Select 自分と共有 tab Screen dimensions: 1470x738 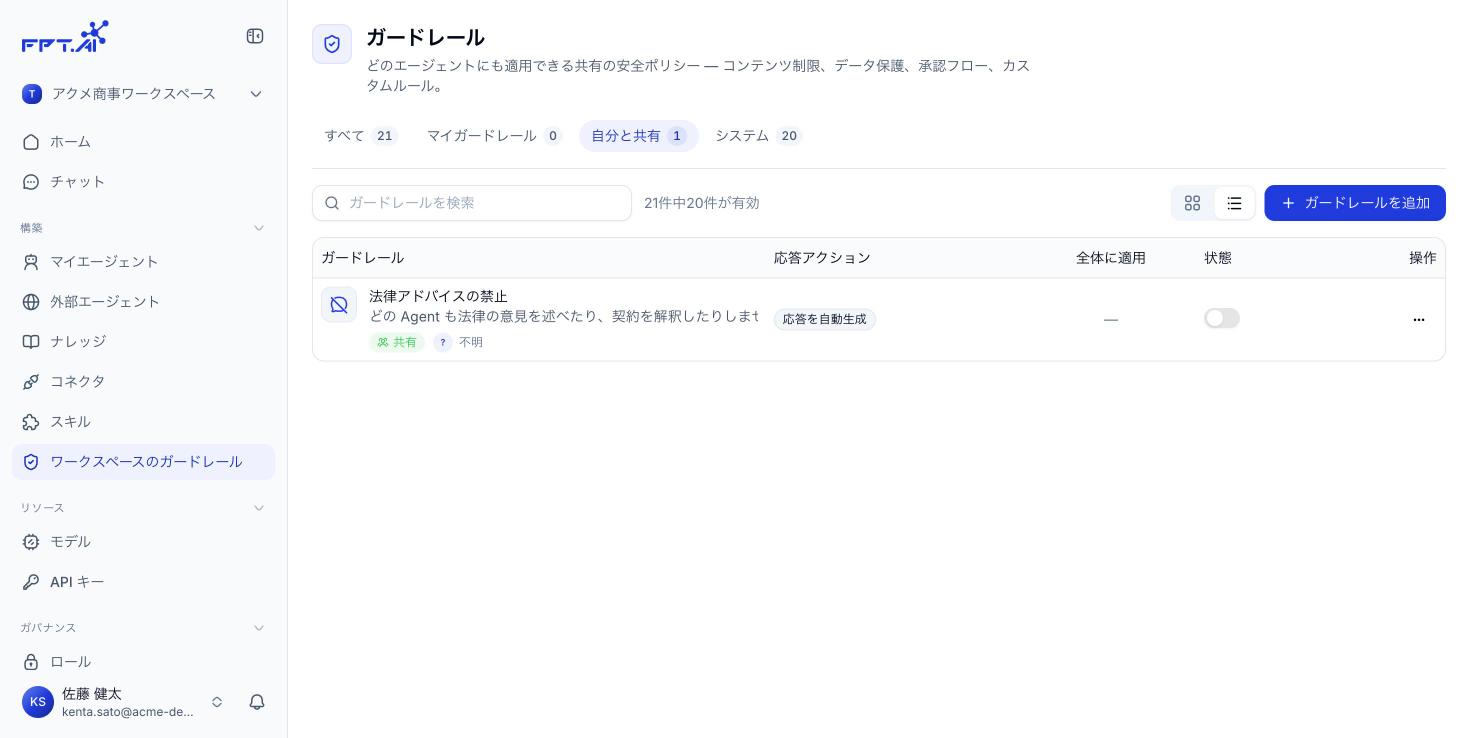(x=639, y=136)
